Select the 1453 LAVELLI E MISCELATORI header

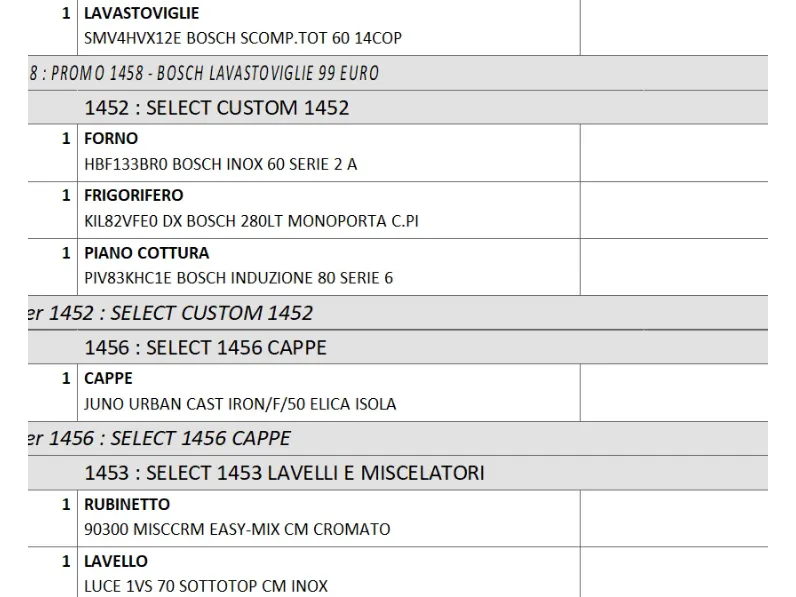398,473
